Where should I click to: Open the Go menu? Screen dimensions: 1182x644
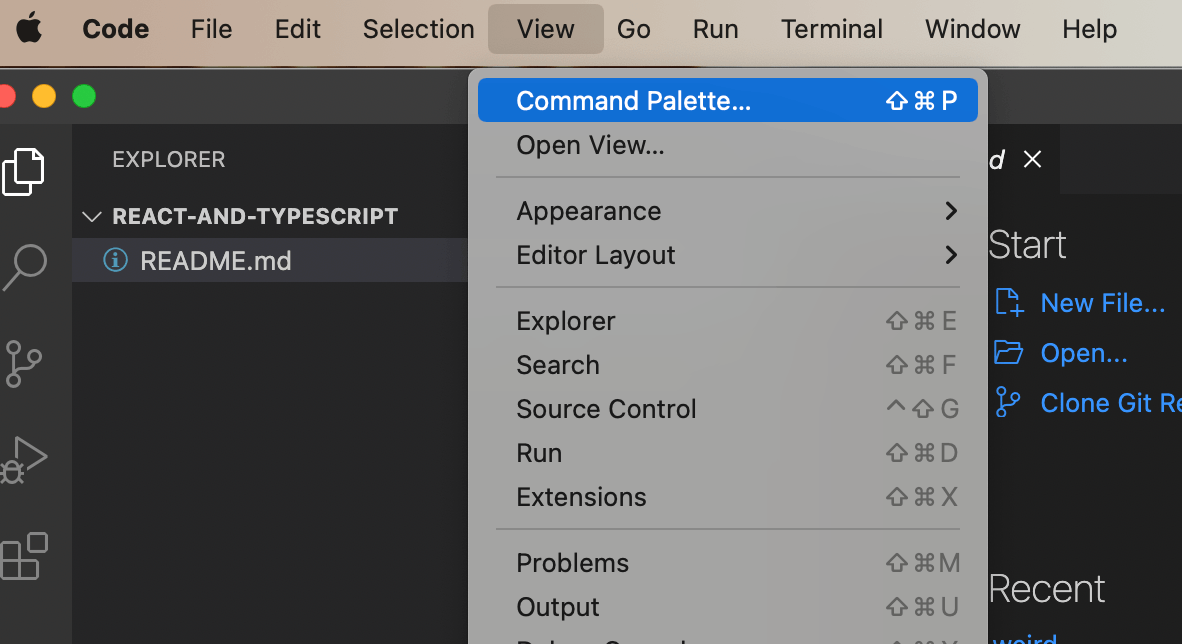pos(633,29)
